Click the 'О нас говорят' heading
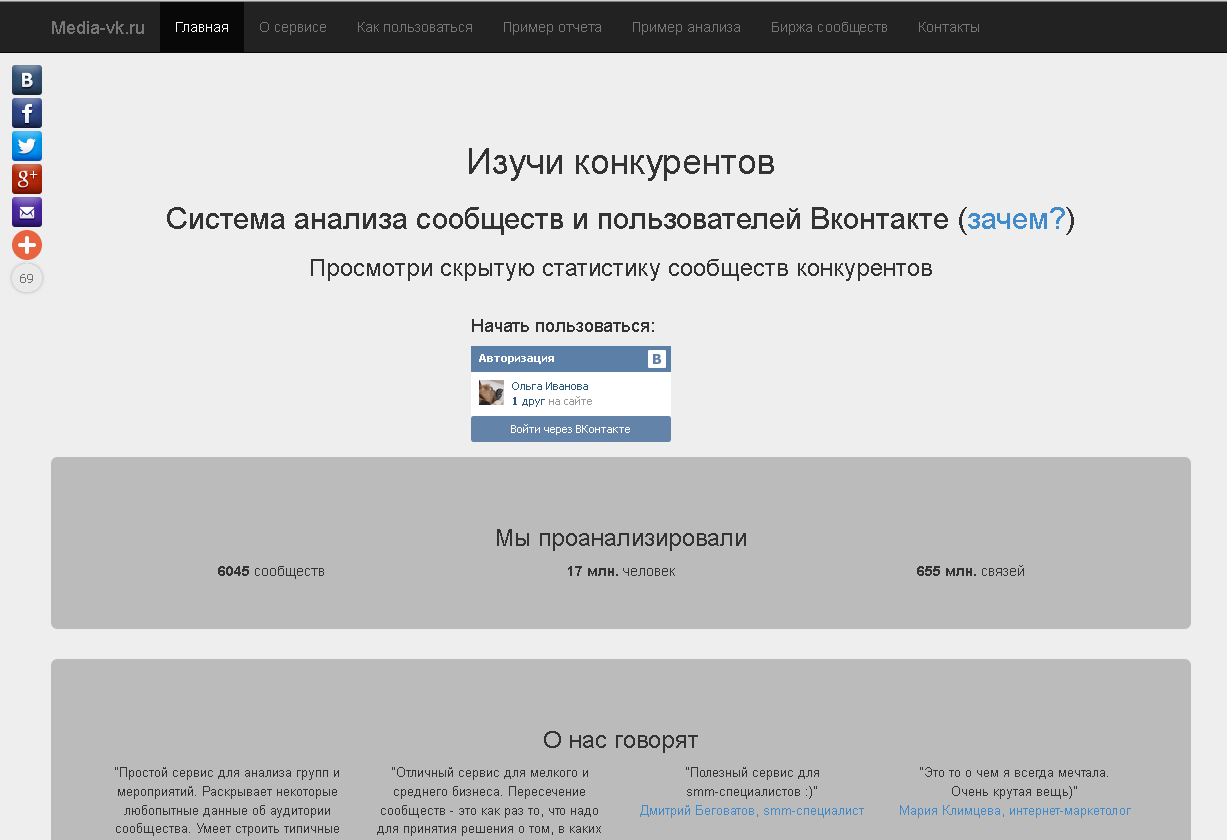 pyautogui.click(x=621, y=740)
